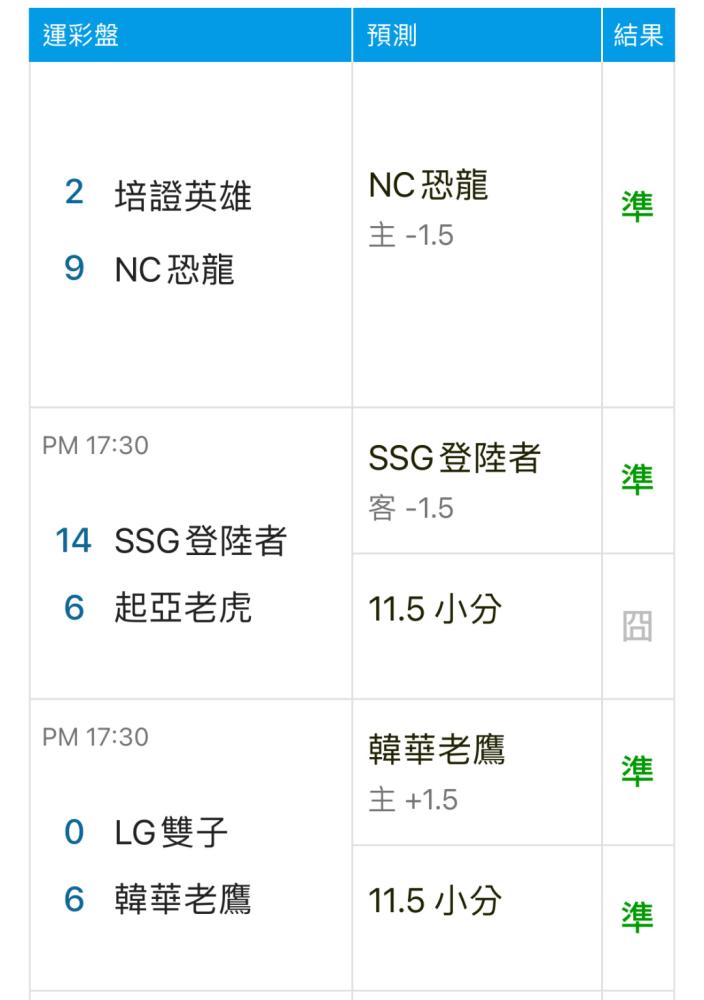Click PM 17:30 time of SSG game
Image resolution: width=704 pixels, height=1000 pixels.
96,445
